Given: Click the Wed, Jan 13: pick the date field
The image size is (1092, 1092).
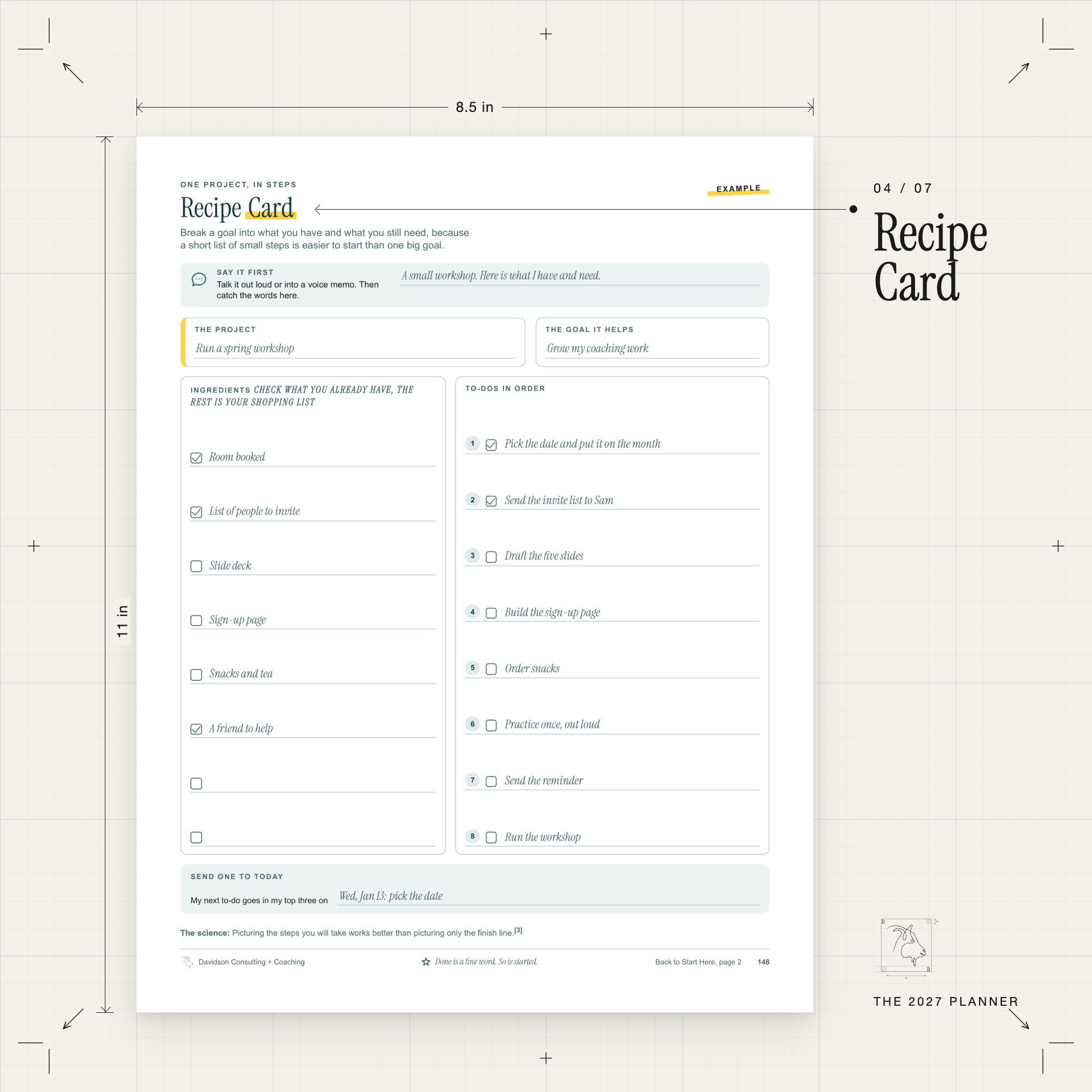Looking at the screenshot, I should tap(548, 897).
